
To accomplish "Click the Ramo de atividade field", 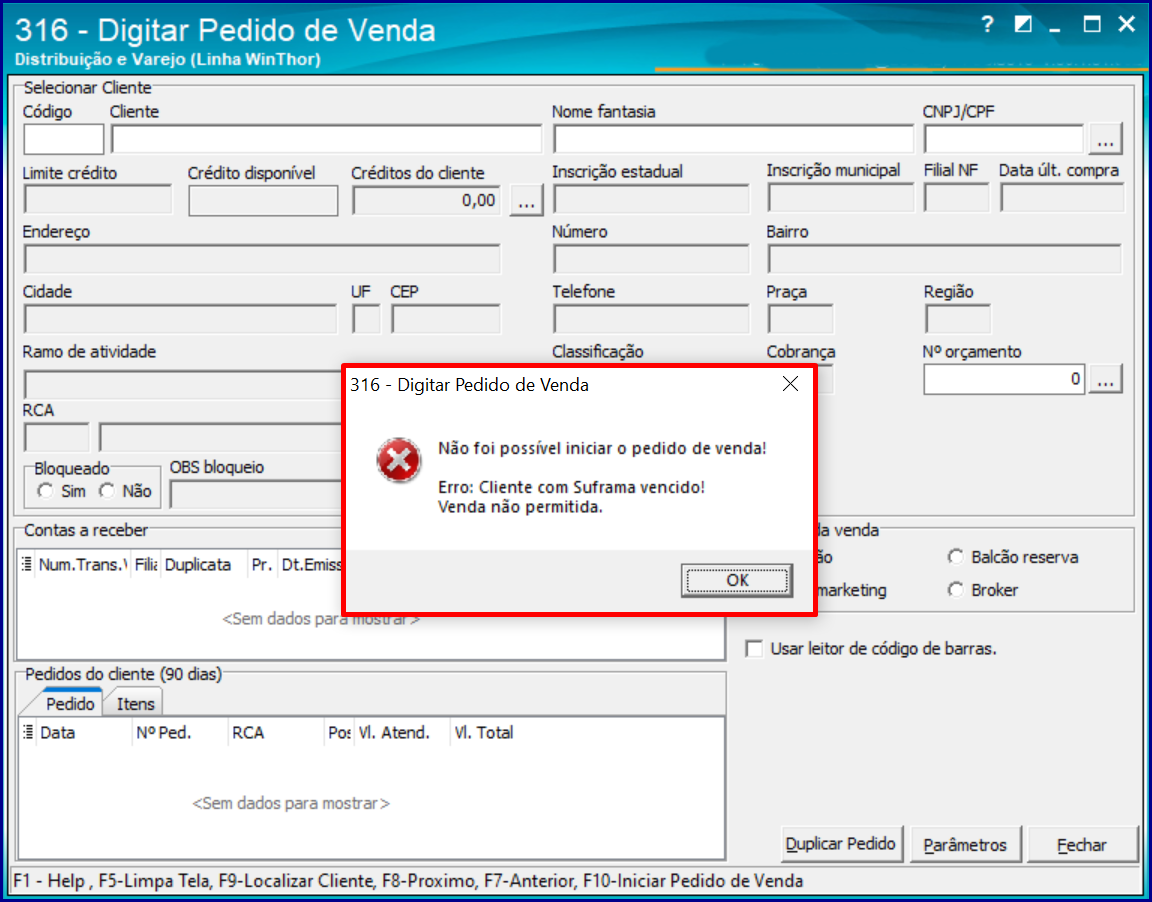I will [x=184, y=384].
